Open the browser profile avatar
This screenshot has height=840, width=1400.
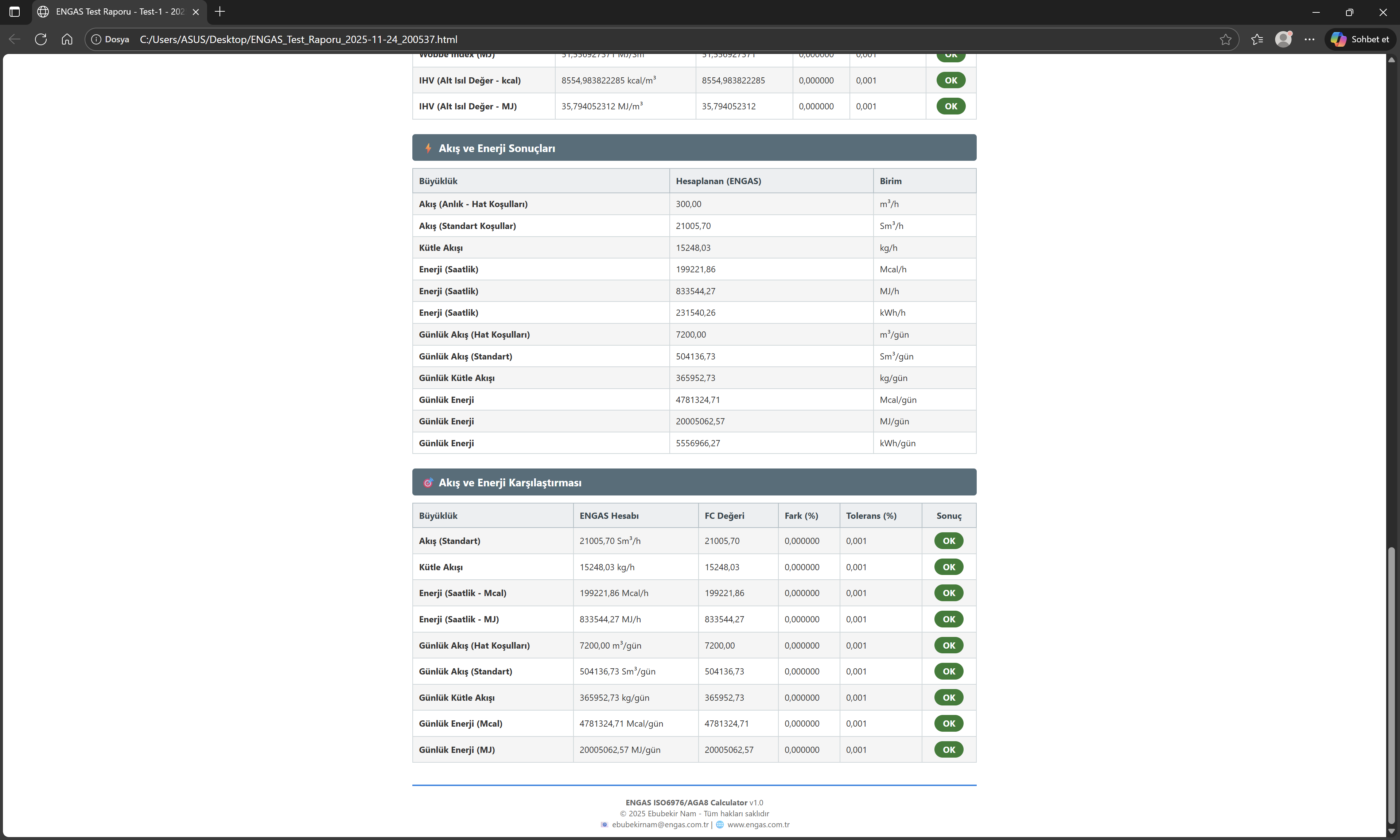1283,39
